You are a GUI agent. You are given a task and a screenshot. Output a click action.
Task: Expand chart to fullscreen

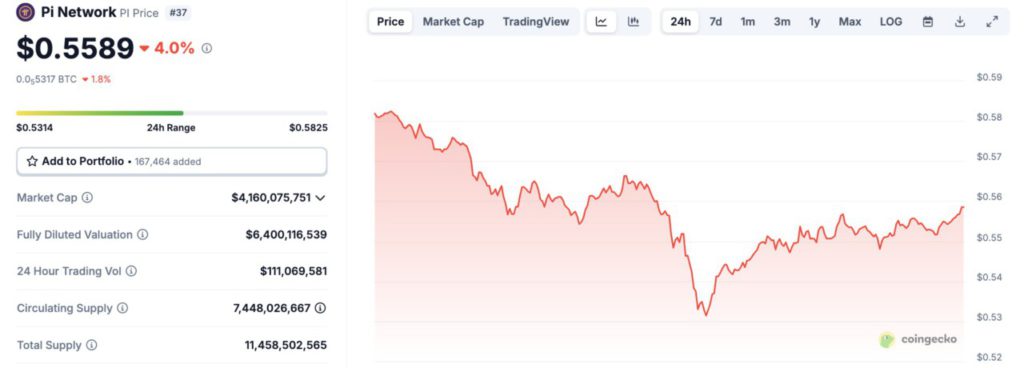991,22
